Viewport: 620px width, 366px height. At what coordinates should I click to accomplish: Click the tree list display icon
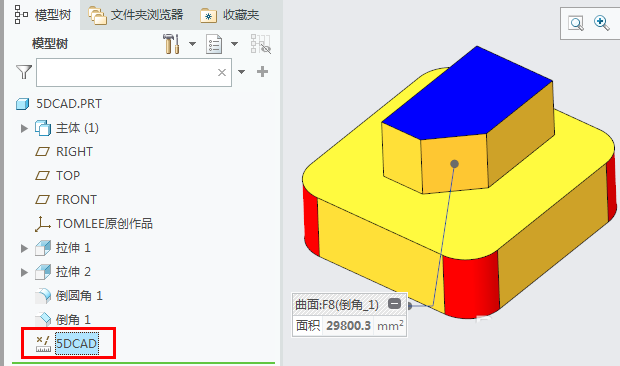[x=214, y=44]
